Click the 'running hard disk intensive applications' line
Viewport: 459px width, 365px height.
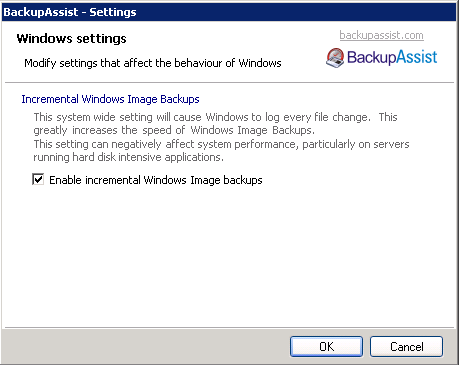128,157
